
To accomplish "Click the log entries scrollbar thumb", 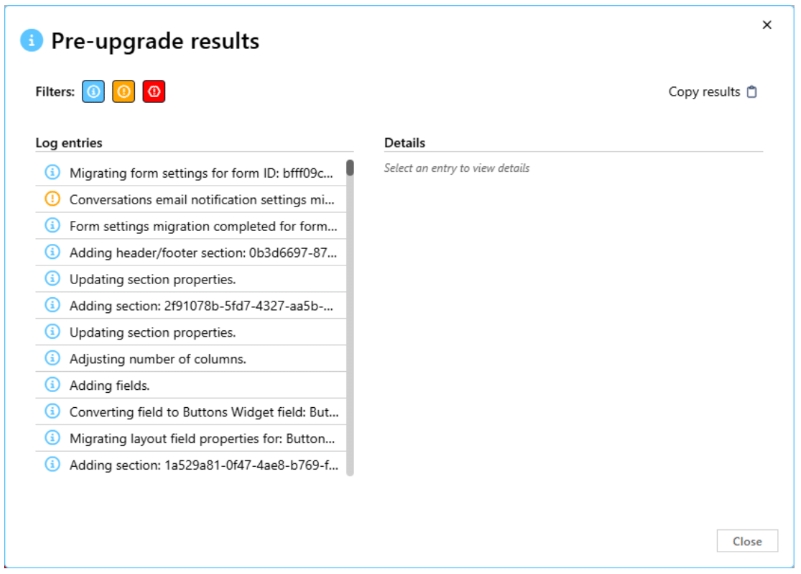I will (x=350, y=168).
